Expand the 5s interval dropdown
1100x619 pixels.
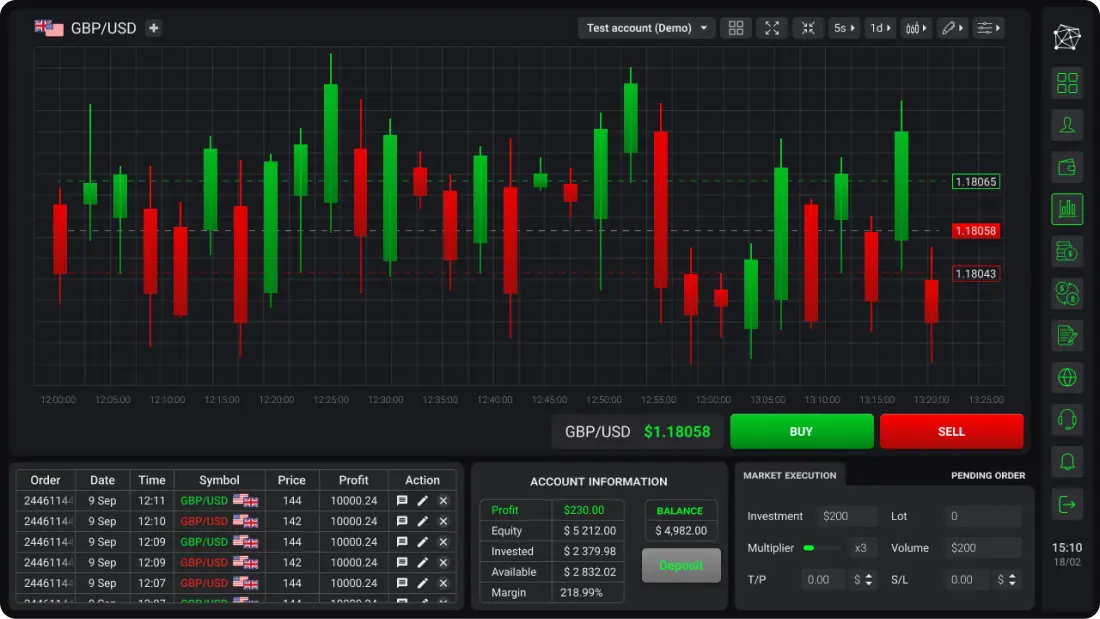coord(845,28)
